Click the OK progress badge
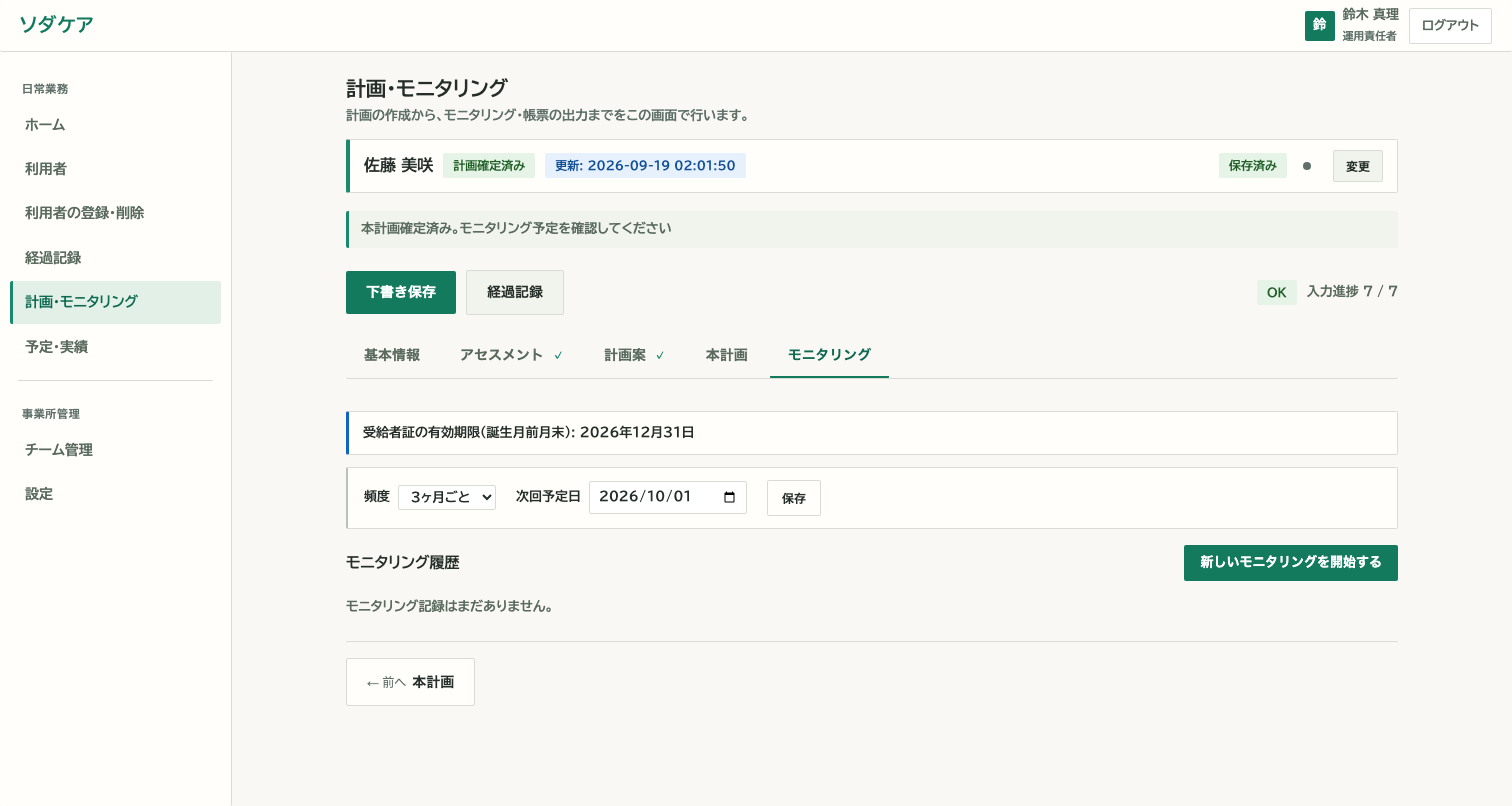The image size is (1512, 806). tap(1276, 292)
